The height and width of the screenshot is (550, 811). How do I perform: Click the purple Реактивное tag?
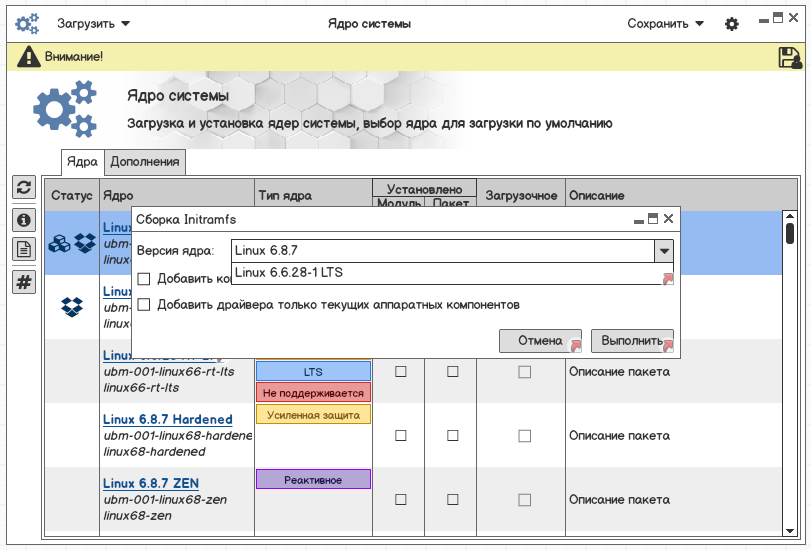point(313,480)
